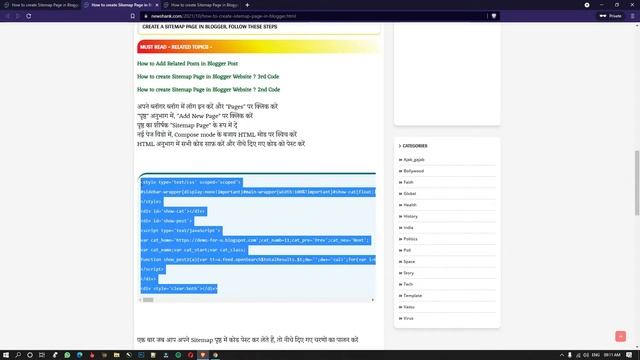Open Cortana circle icon on taskbar

coord(30,355)
